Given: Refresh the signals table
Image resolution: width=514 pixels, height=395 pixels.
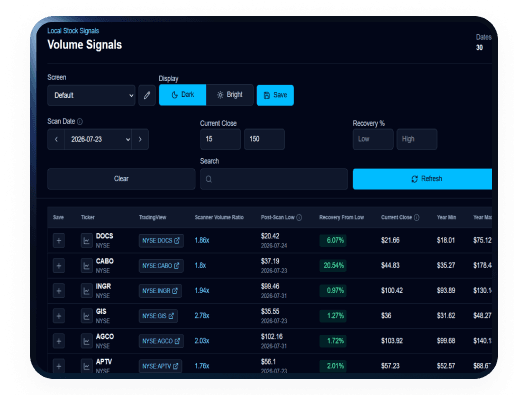Looking at the screenshot, I should 422,179.
